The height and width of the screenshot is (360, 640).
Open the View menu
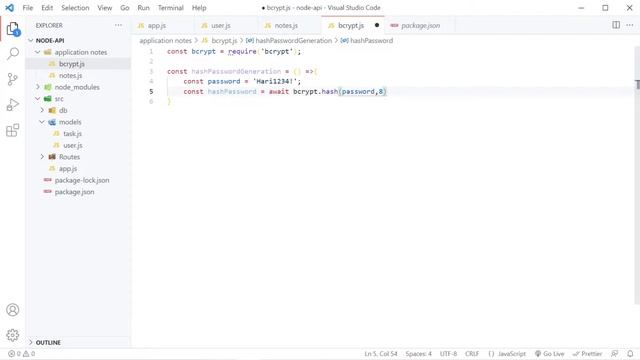pos(104,8)
